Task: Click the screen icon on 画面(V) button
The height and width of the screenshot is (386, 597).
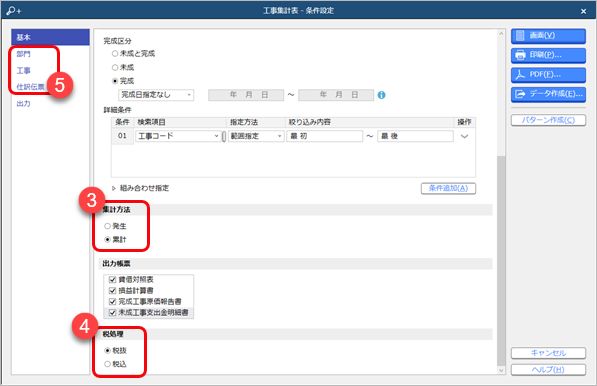Action: click(520, 36)
